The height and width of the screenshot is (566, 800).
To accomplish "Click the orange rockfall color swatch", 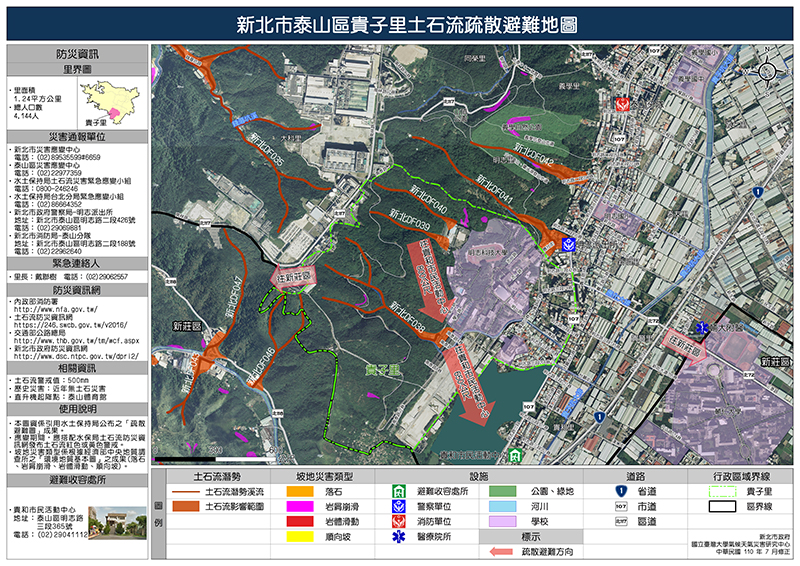I will (x=302, y=492).
